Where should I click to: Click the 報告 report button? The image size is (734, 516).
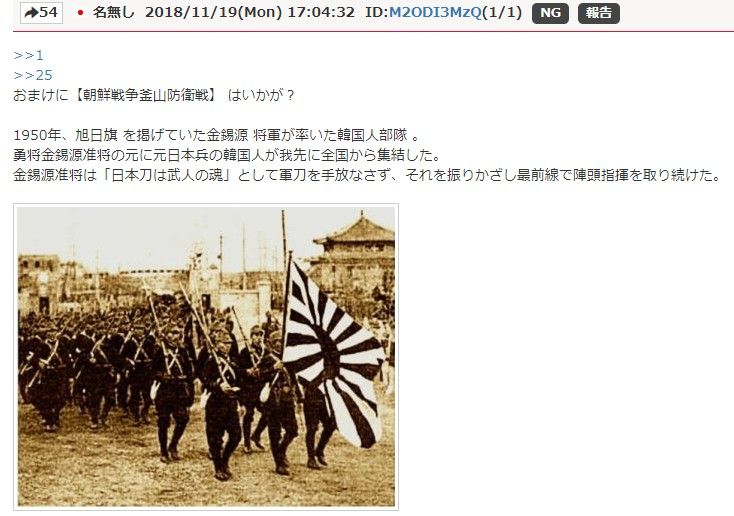[599, 13]
